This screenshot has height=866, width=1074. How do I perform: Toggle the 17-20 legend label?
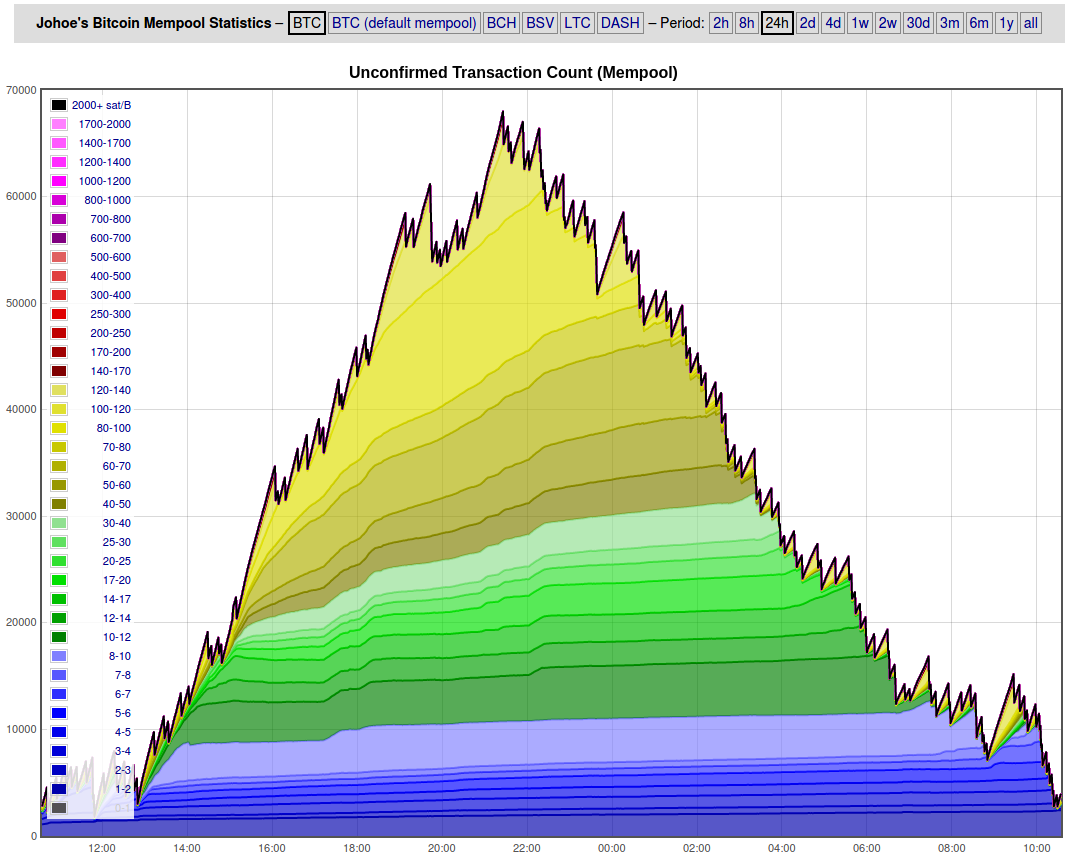[x=116, y=580]
